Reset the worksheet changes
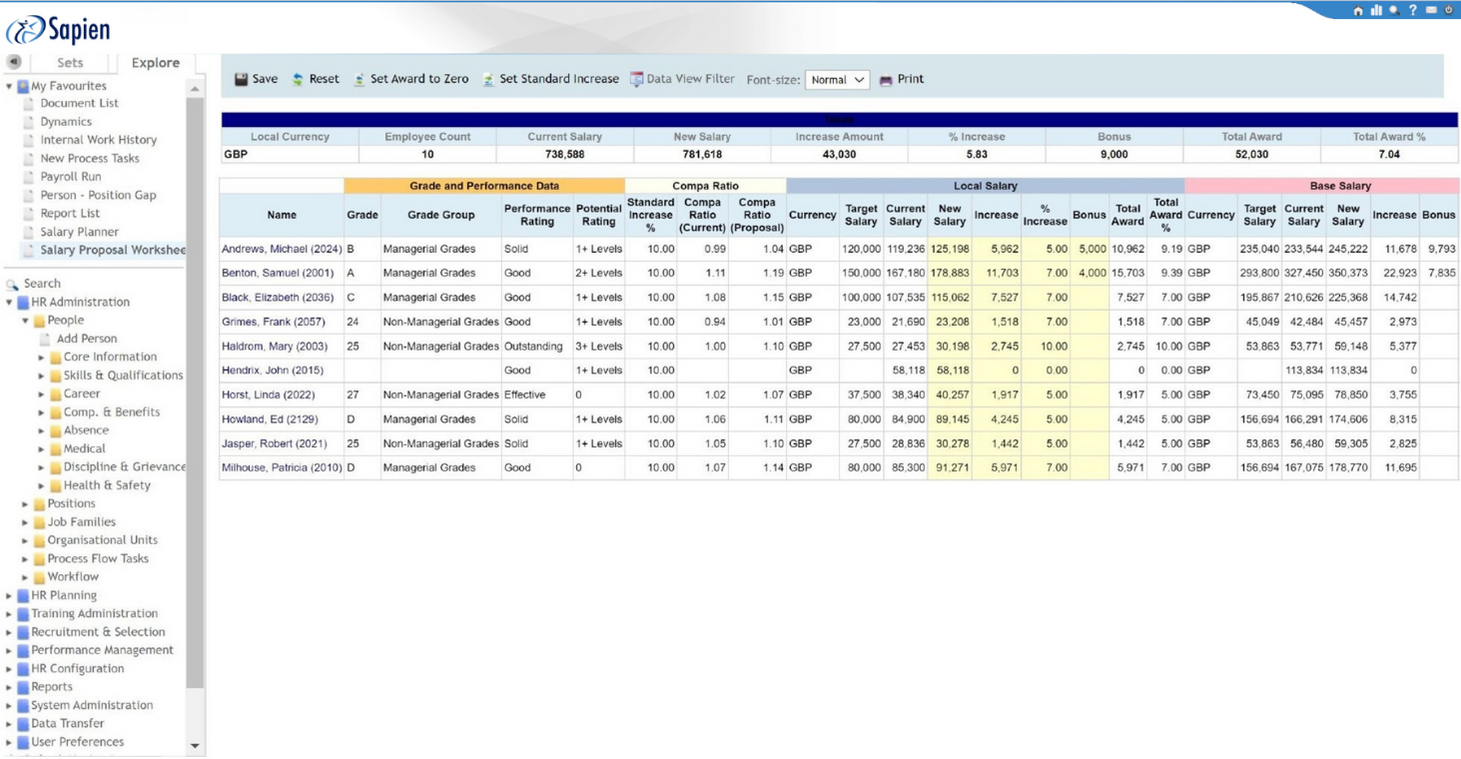1461x759 pixels. pyautogui.click(x=315, y=80)
